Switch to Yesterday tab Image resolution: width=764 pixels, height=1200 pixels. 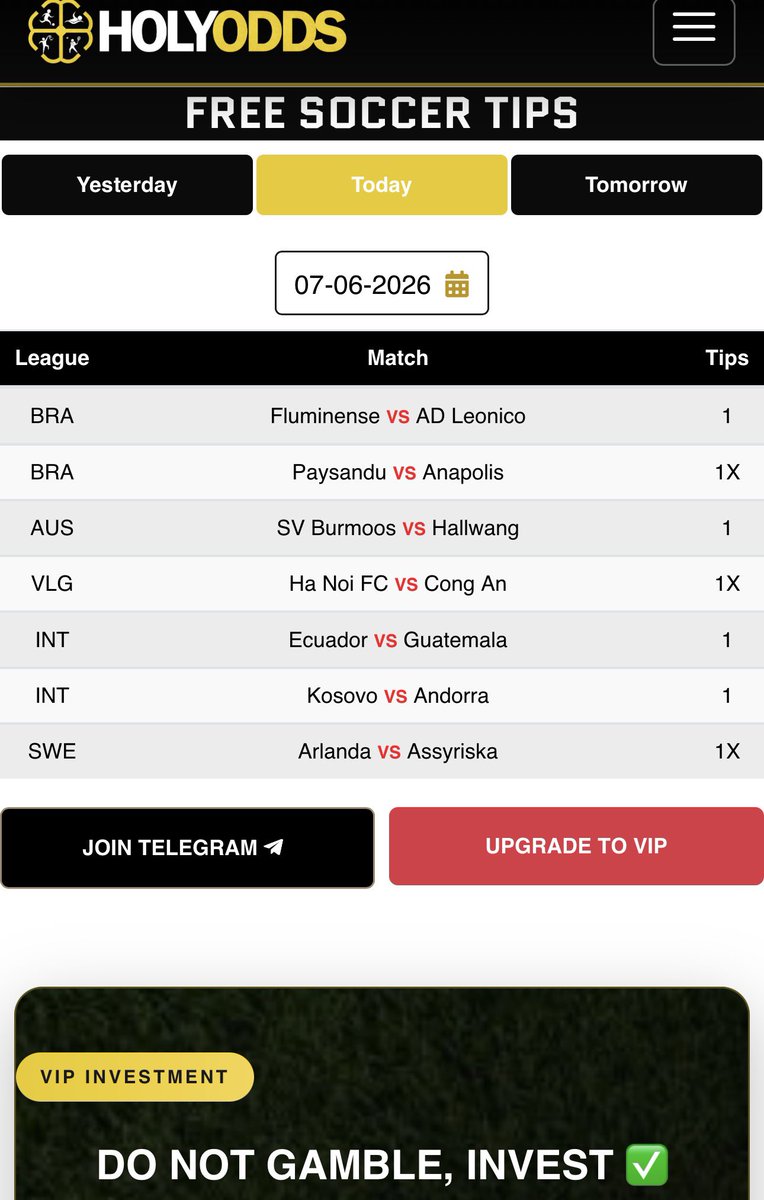click(127, 185)
